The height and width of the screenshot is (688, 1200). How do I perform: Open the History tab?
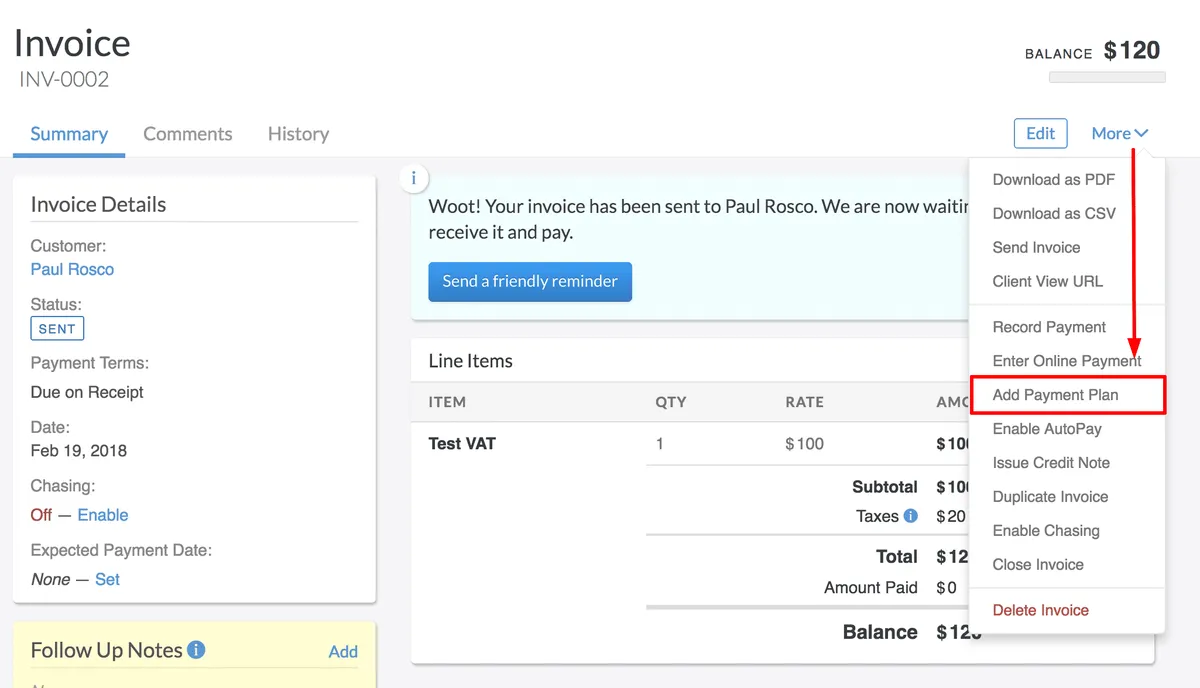pyautogui.click(x=298, y=134)
